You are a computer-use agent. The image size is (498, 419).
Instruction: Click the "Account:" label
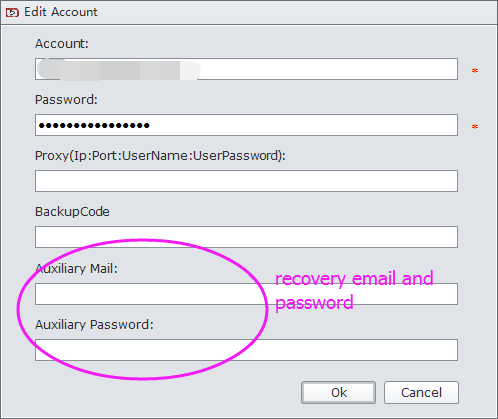(x=62, y=44)
